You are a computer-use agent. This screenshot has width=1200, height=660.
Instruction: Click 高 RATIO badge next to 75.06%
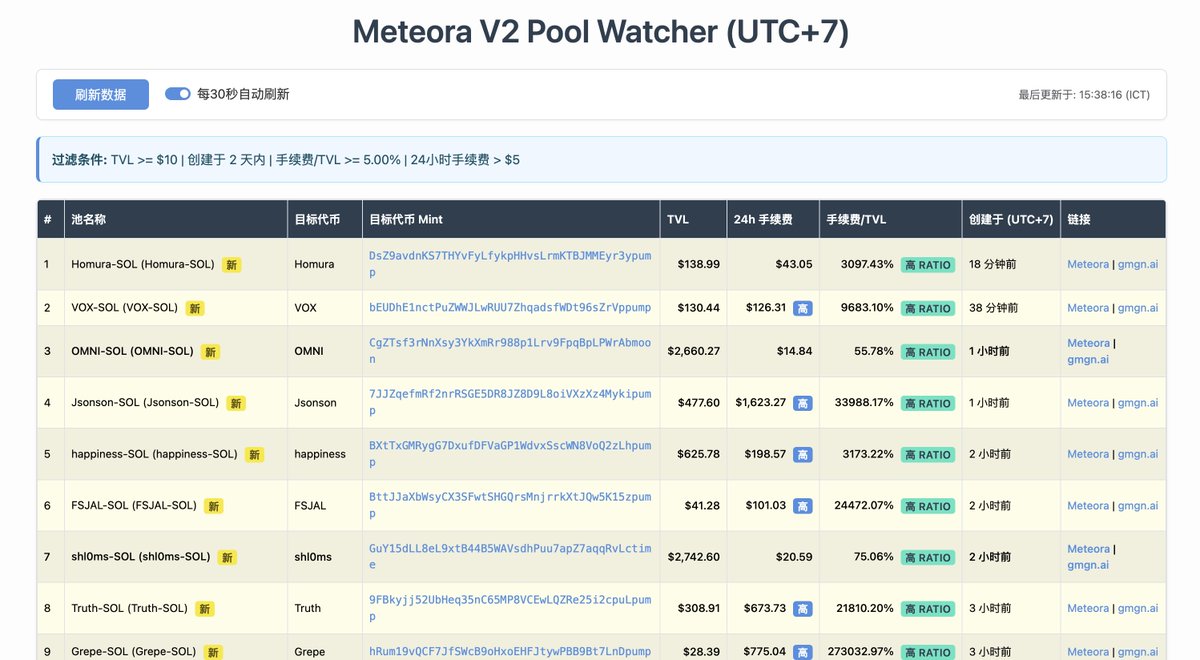tap(928, 557)
